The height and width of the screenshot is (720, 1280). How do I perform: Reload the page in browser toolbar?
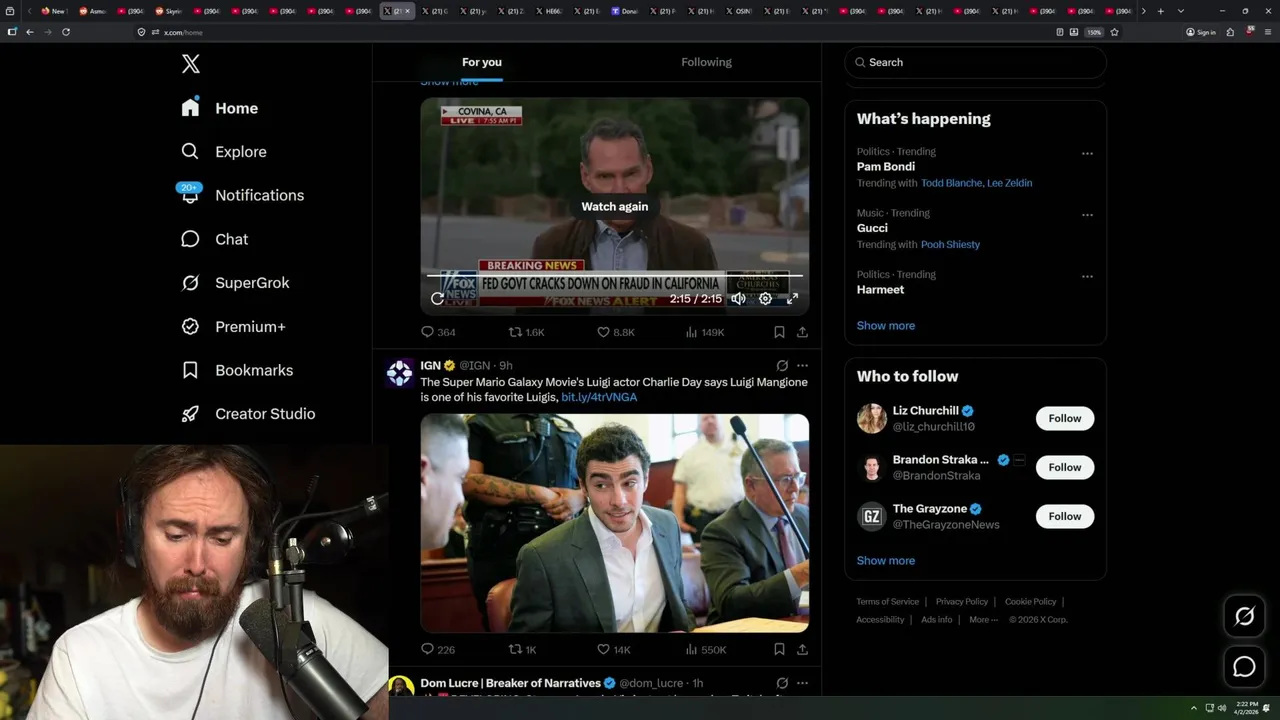(x=66, y=32)
